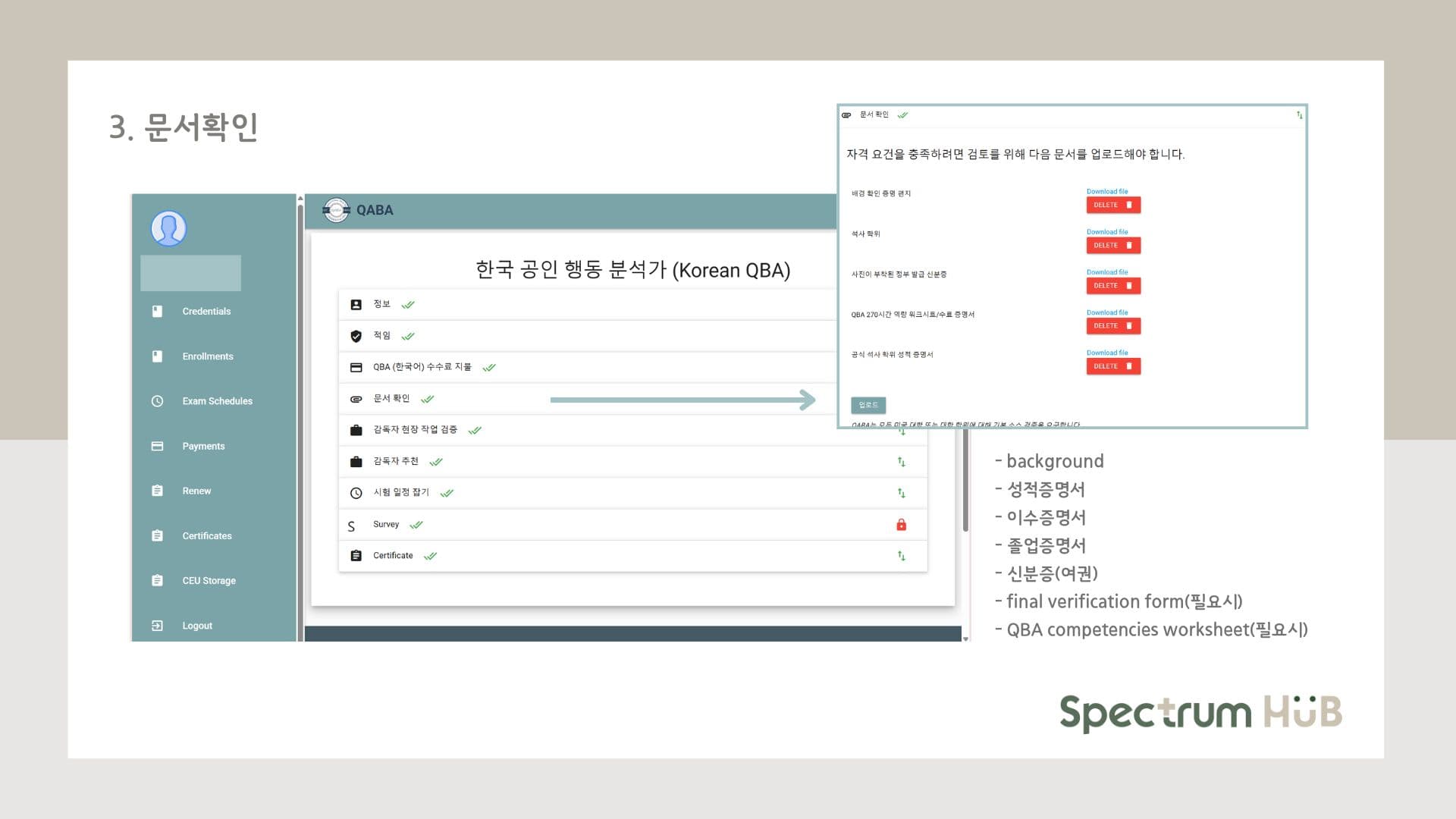Expand the Certificate row arrows
1456x819 pixels.
click(x=901, y=556)
